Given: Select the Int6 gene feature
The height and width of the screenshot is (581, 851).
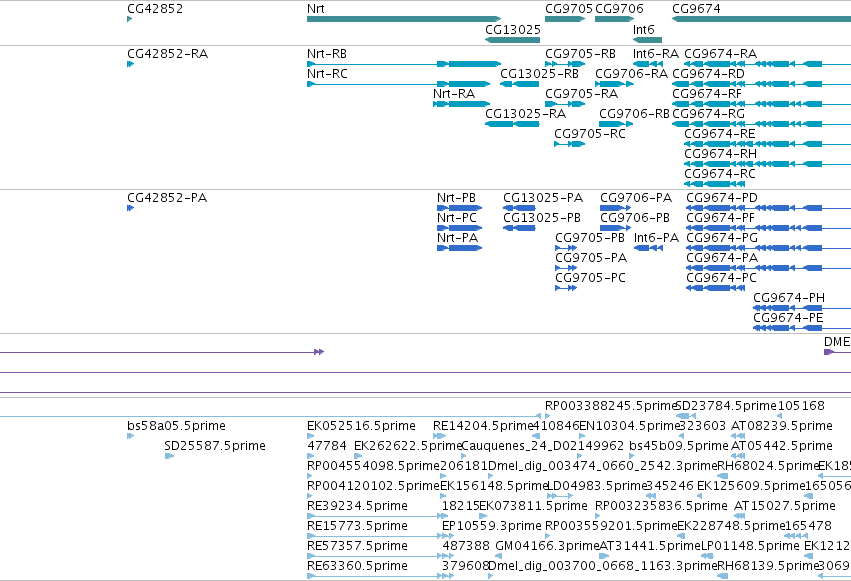Looking at the screenshot, I should click(647, 40).
